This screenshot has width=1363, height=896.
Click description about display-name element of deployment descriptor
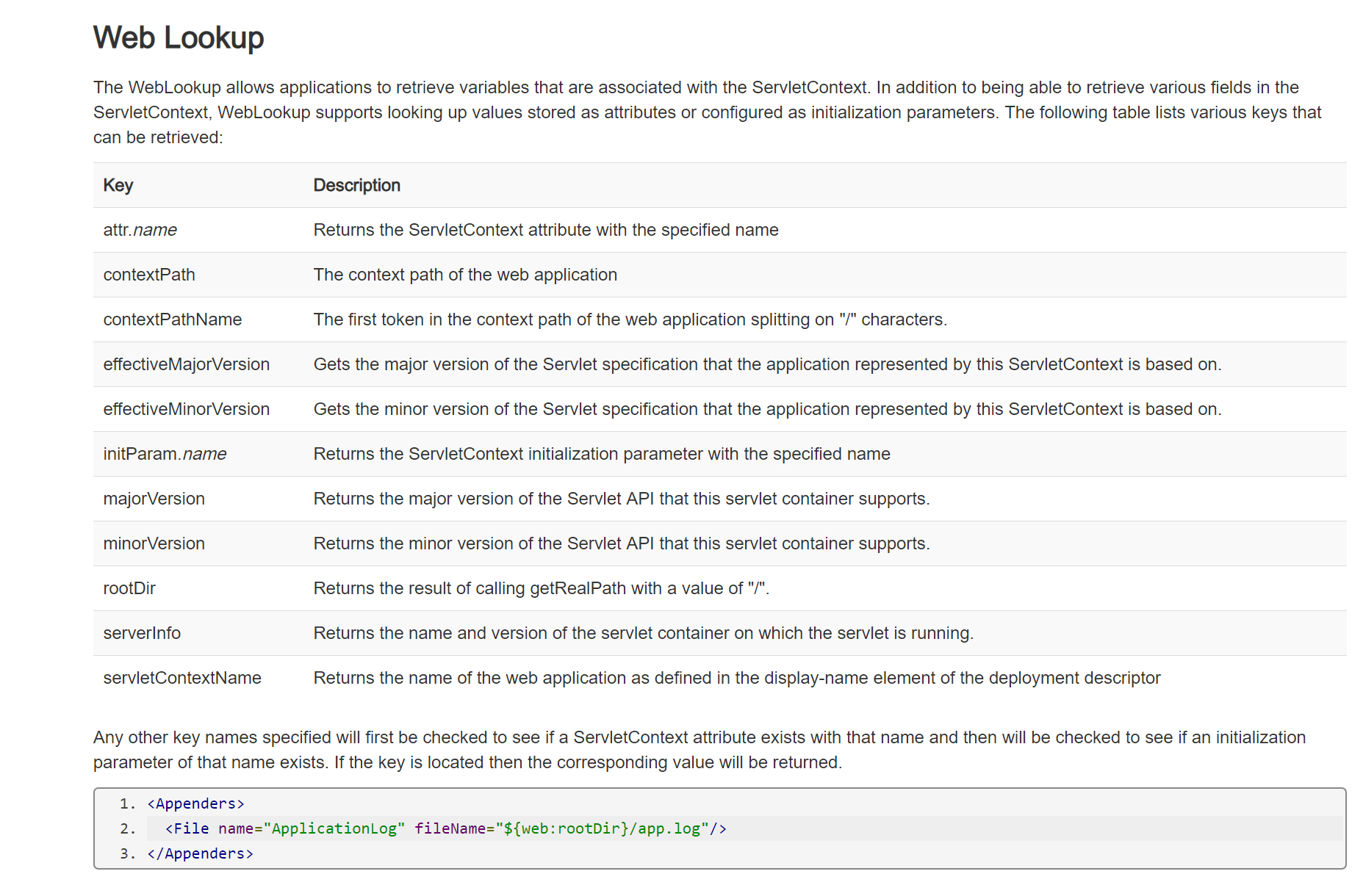tap(737, 678)
